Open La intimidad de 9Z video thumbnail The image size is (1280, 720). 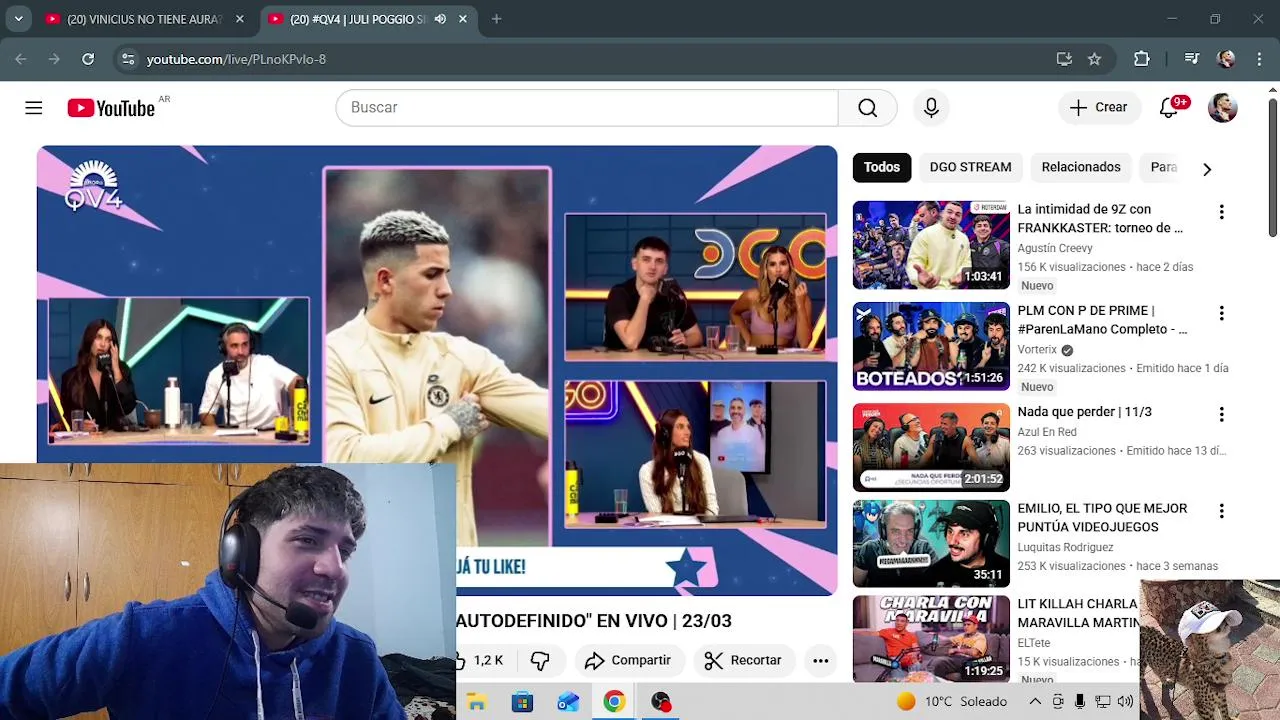click(931, 245)
